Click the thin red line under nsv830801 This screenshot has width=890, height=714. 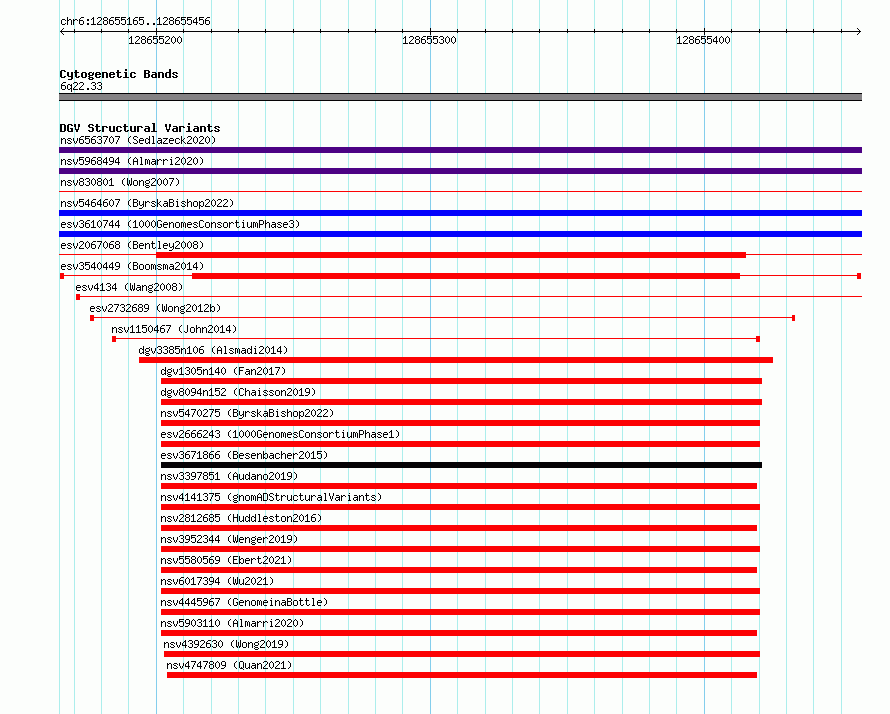pyautogui.click(x=460, y=192)
